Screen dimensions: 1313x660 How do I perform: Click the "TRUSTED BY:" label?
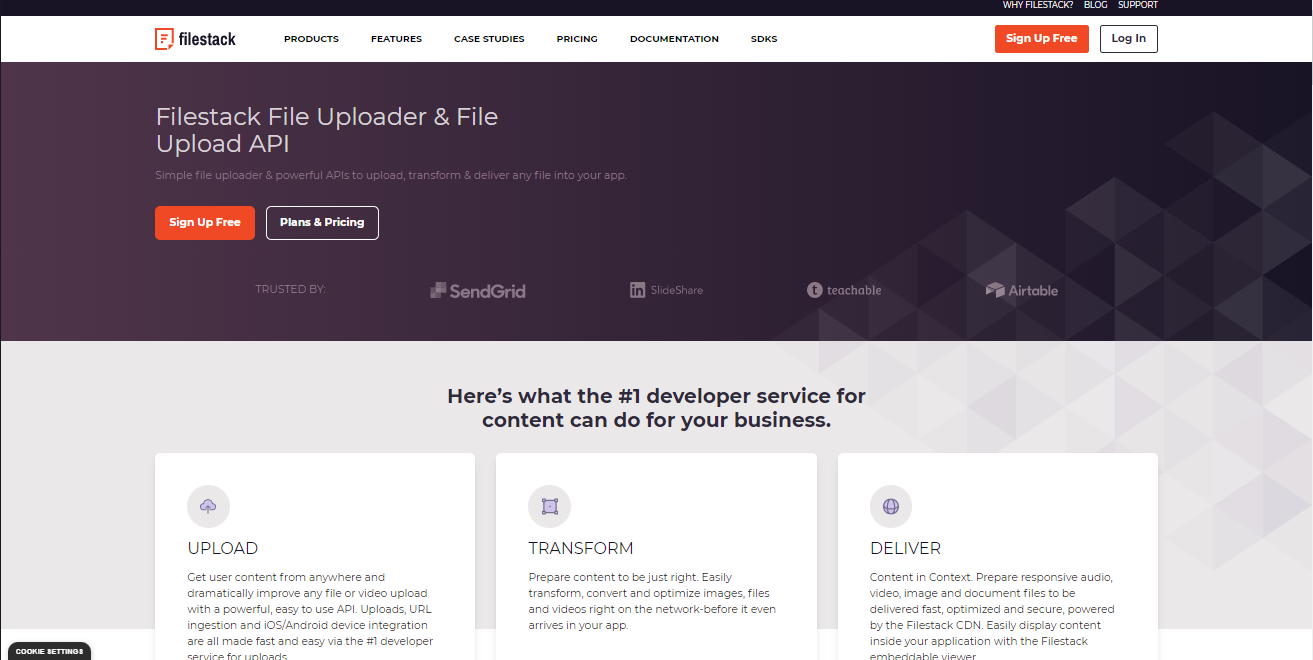(291, 289)
